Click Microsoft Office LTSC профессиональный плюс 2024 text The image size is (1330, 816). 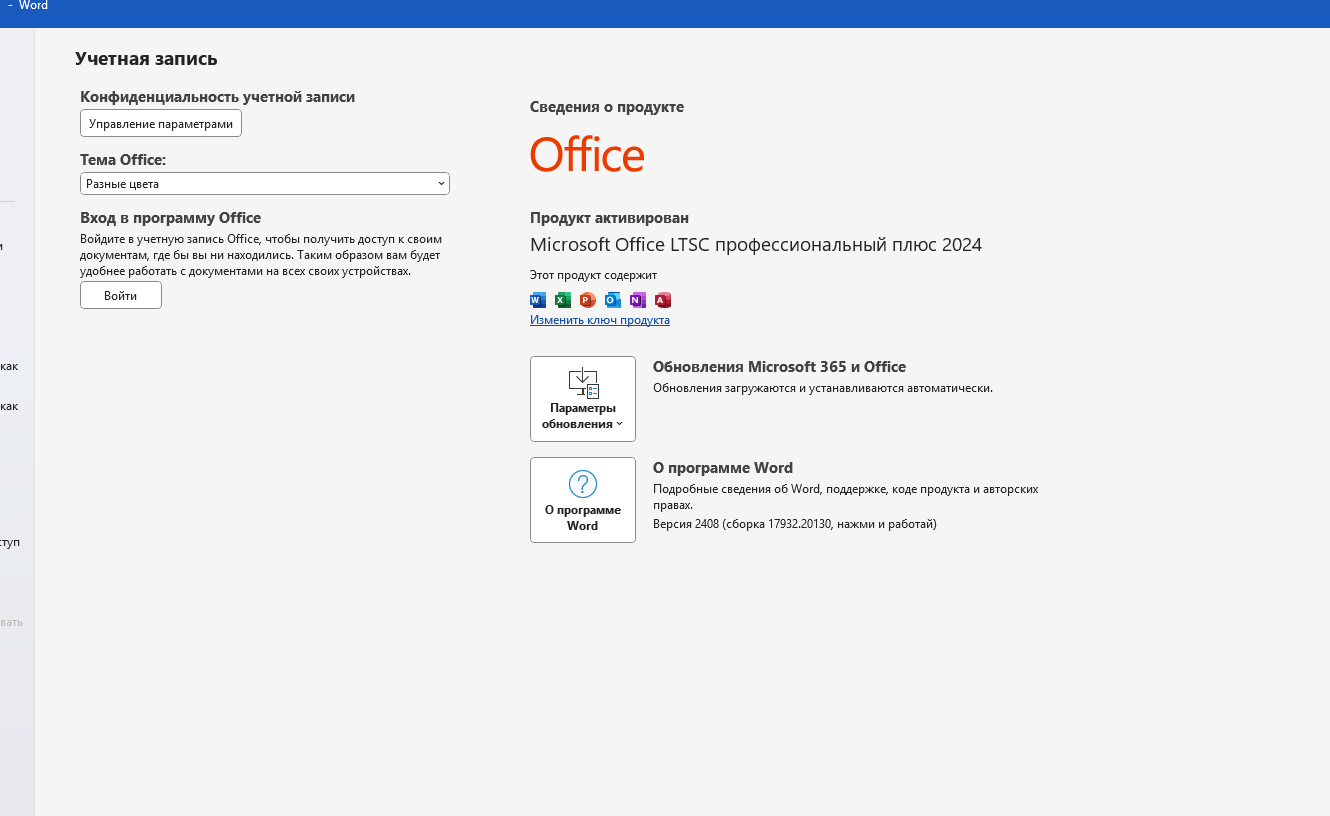[x=756, y=245]
